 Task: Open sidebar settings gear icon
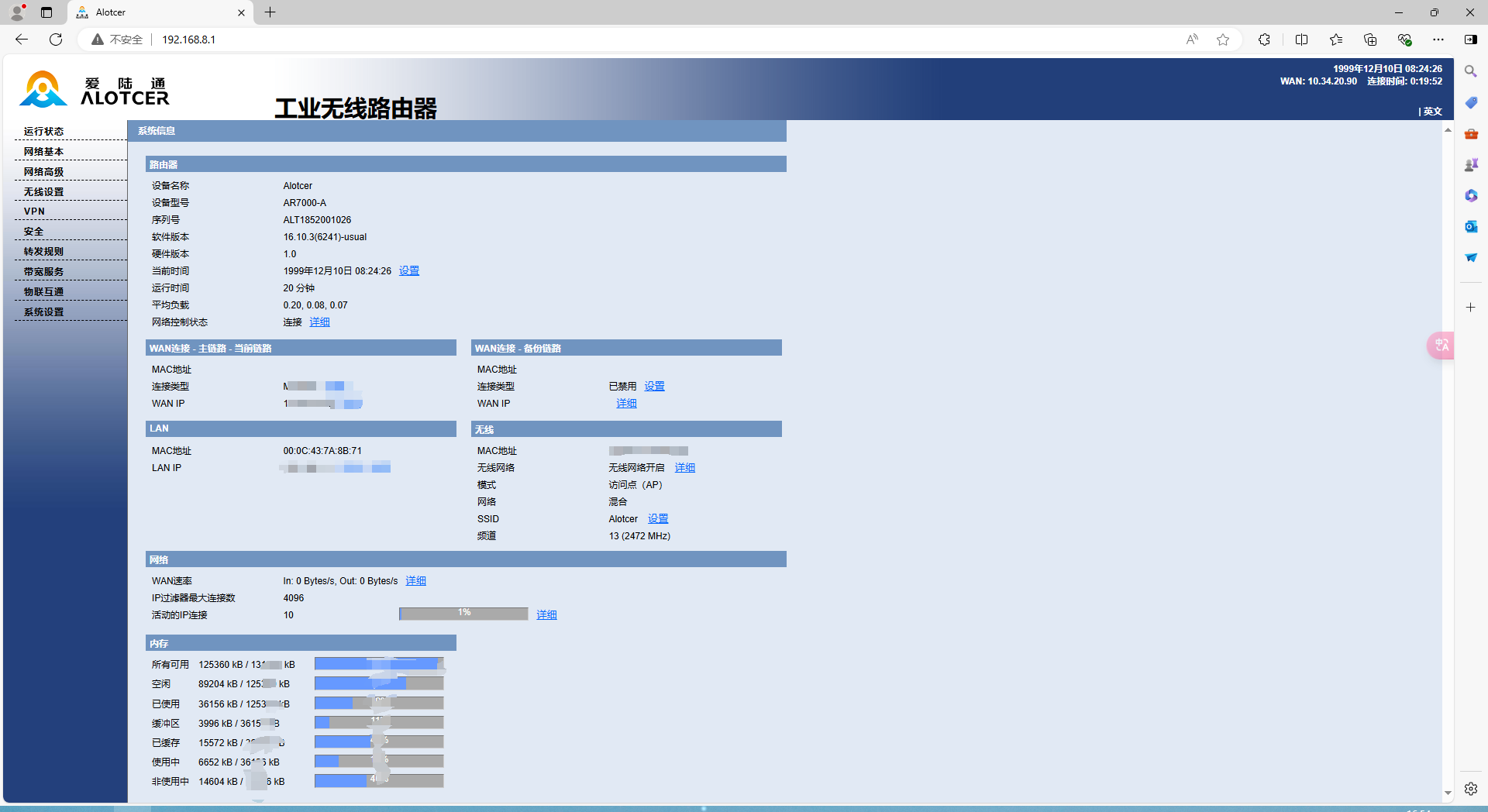pos(1470,789)
